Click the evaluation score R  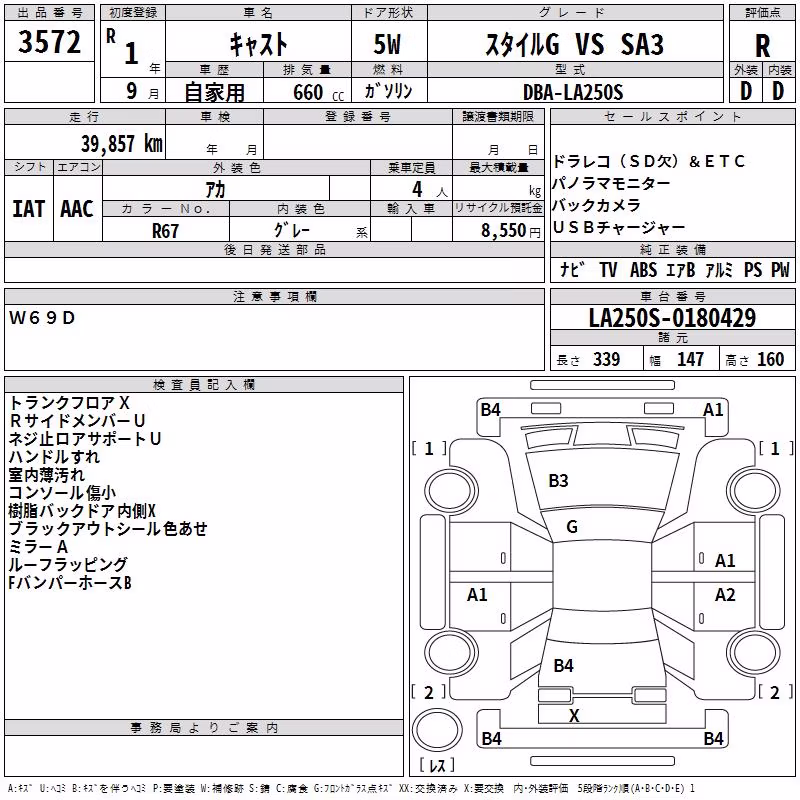tap(762, 46)
